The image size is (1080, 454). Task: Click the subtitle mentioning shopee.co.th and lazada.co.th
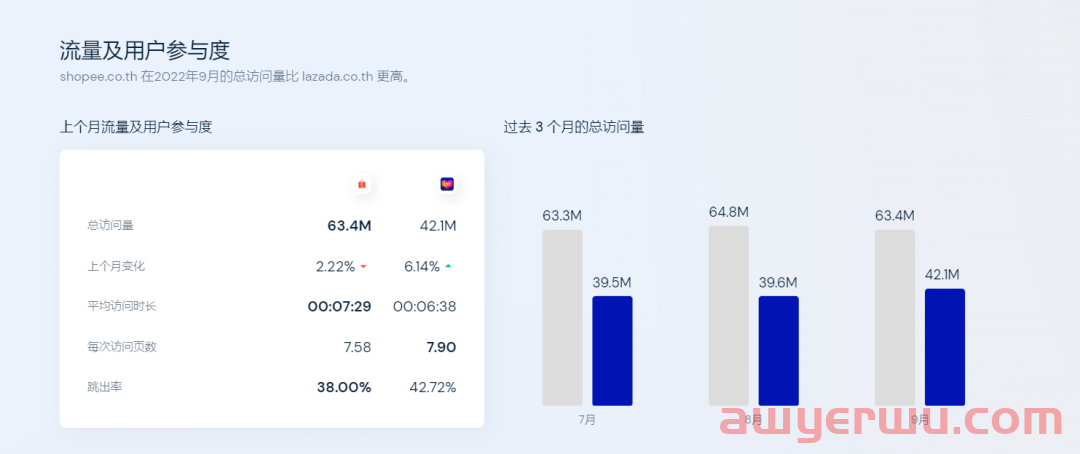236,76
